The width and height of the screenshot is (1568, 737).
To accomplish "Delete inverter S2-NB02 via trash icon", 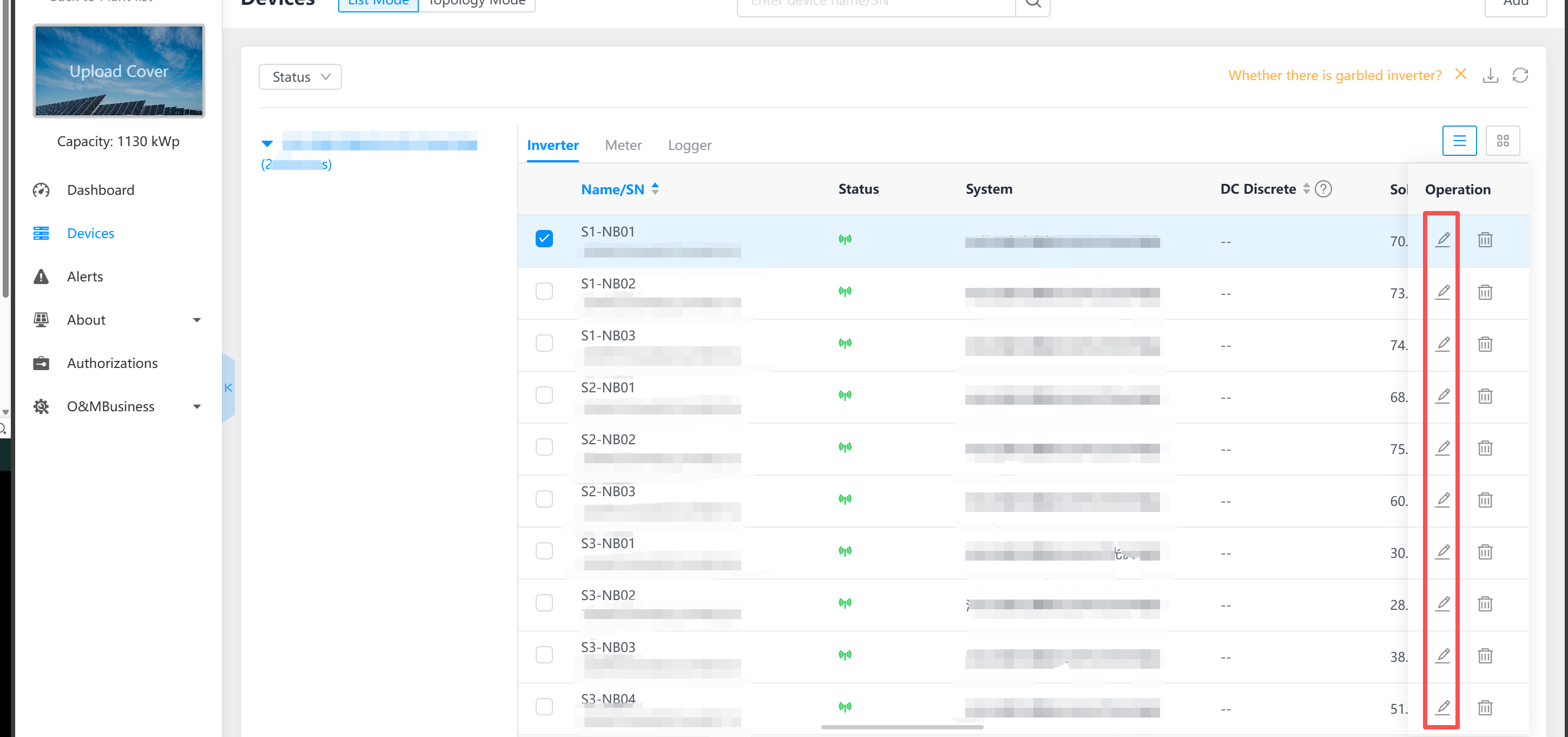I will (x=1485, y=448).
